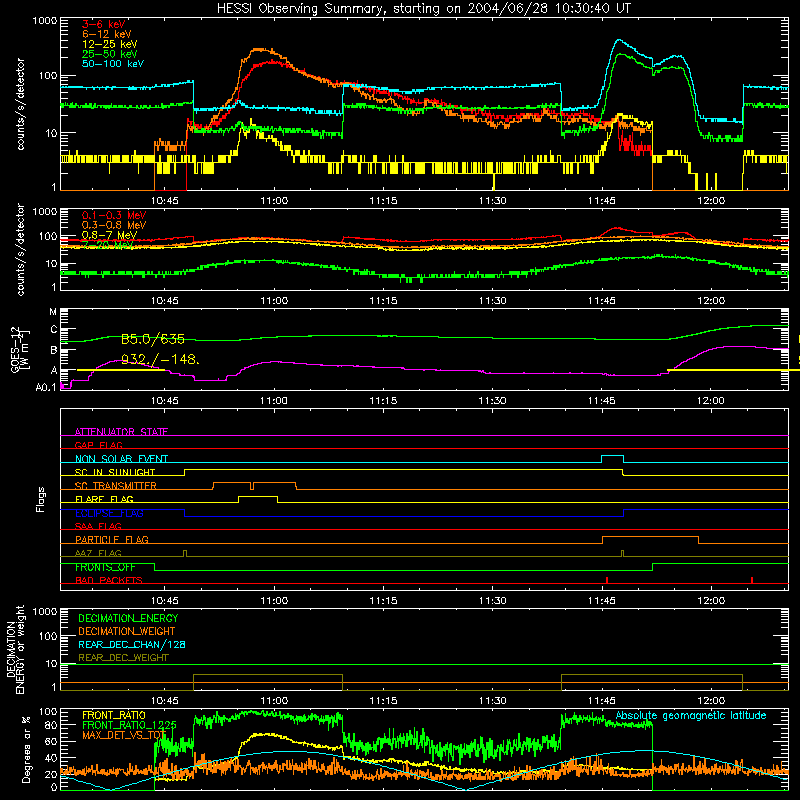
Task: Click the DECIMATION_WEIGHT legend label
Action: 127,631
